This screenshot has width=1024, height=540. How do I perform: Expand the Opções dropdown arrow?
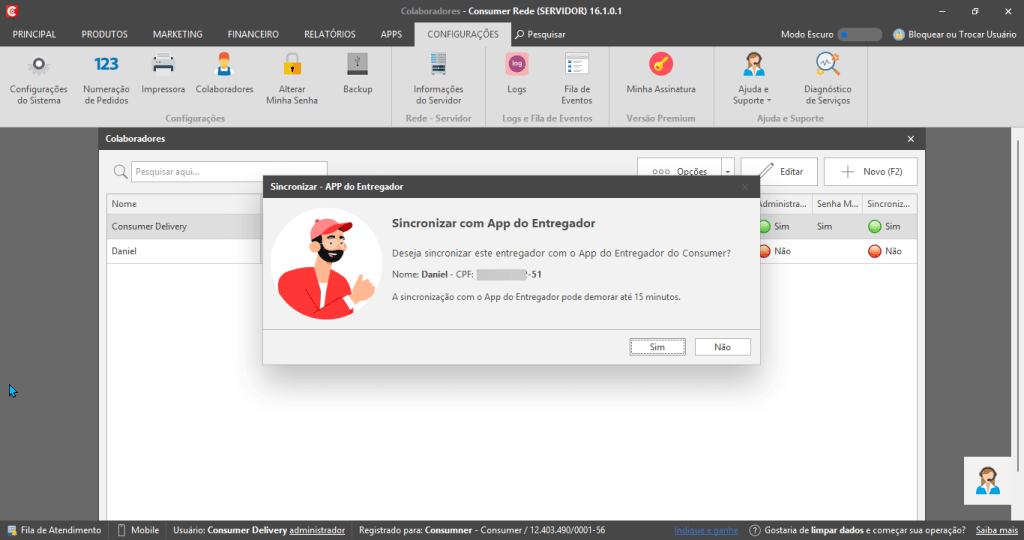728,172
